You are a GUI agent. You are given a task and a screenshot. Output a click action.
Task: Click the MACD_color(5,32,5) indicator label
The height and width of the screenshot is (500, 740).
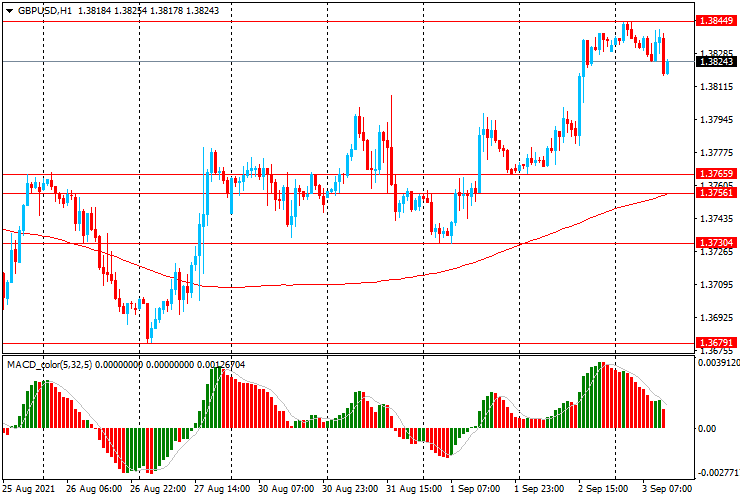(x=50, y=364)
